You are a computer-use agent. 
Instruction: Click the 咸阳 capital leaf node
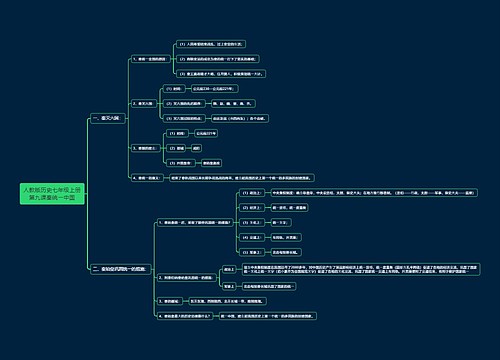pyautogui.click(x=196, y=148)
